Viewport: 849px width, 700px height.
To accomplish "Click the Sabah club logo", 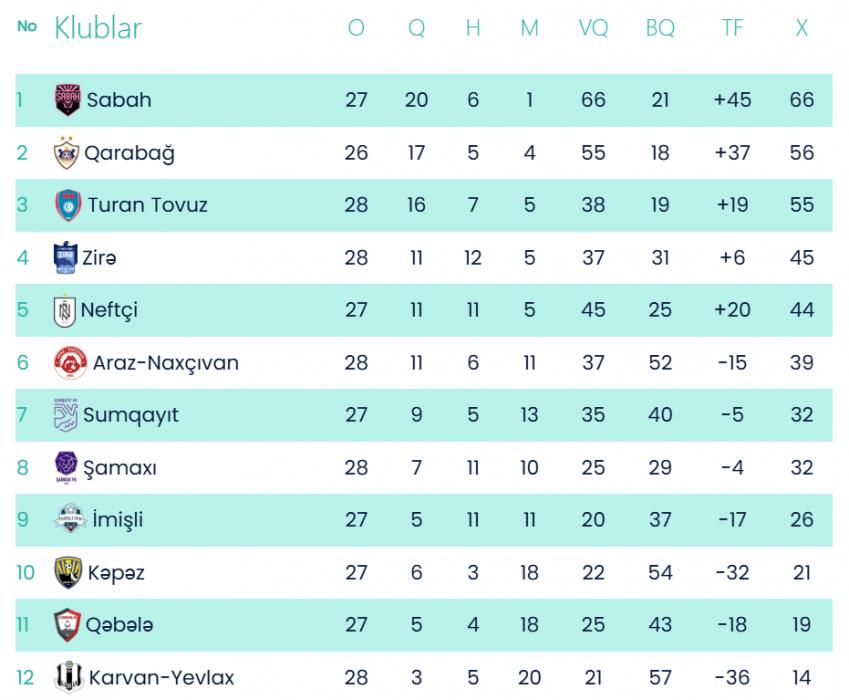I will pyautogui.click(x=67, y=100).
